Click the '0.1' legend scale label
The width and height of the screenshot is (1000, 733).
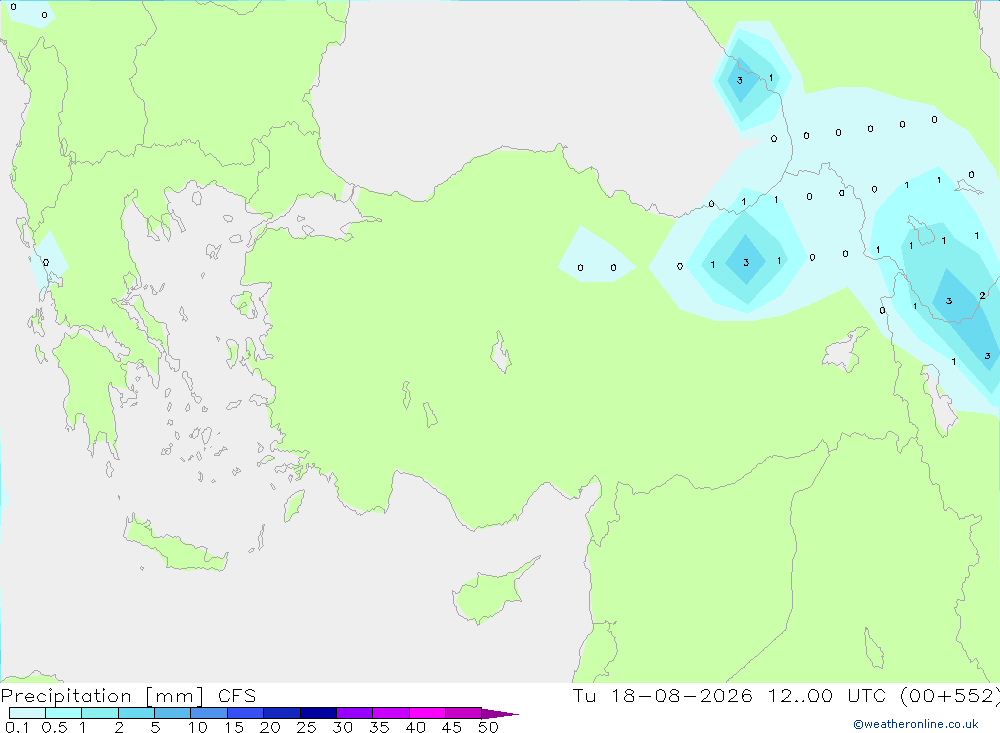(x=17, y=727)
